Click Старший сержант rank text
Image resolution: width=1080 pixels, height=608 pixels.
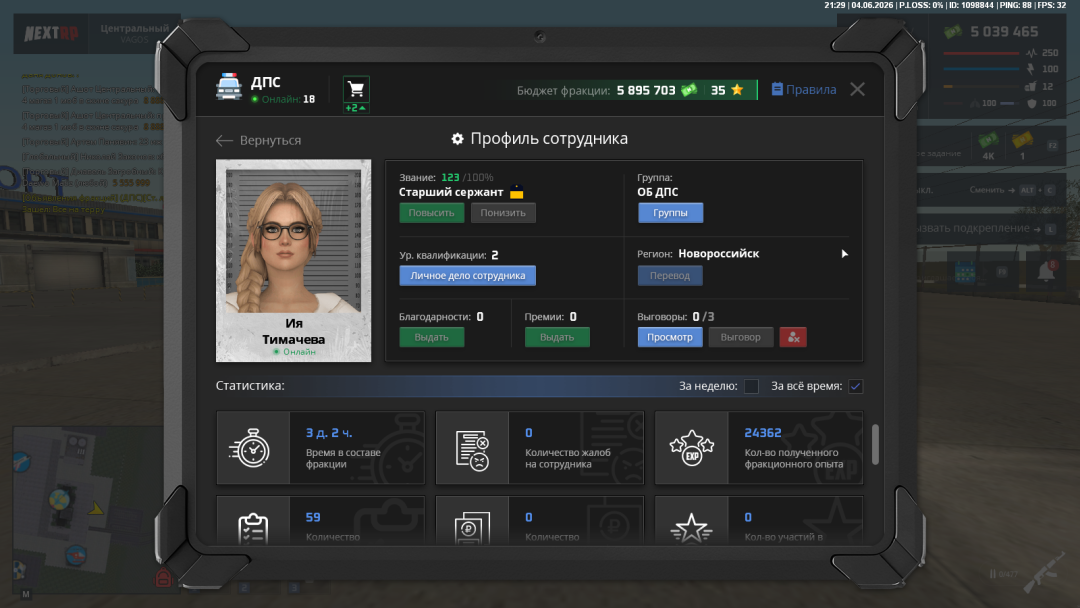click(451, 193)
